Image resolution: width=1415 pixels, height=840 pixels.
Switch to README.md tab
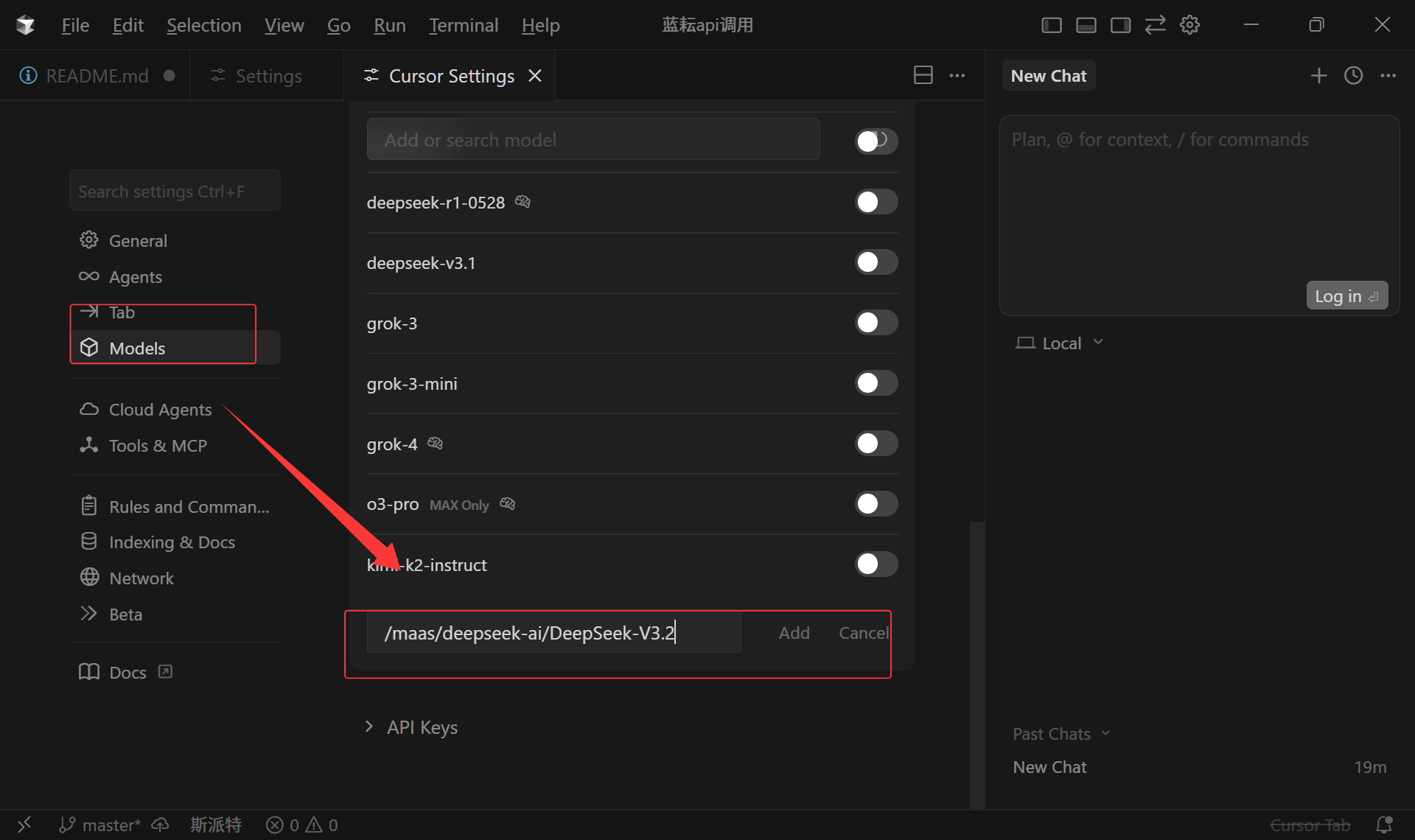pos(97,76)
